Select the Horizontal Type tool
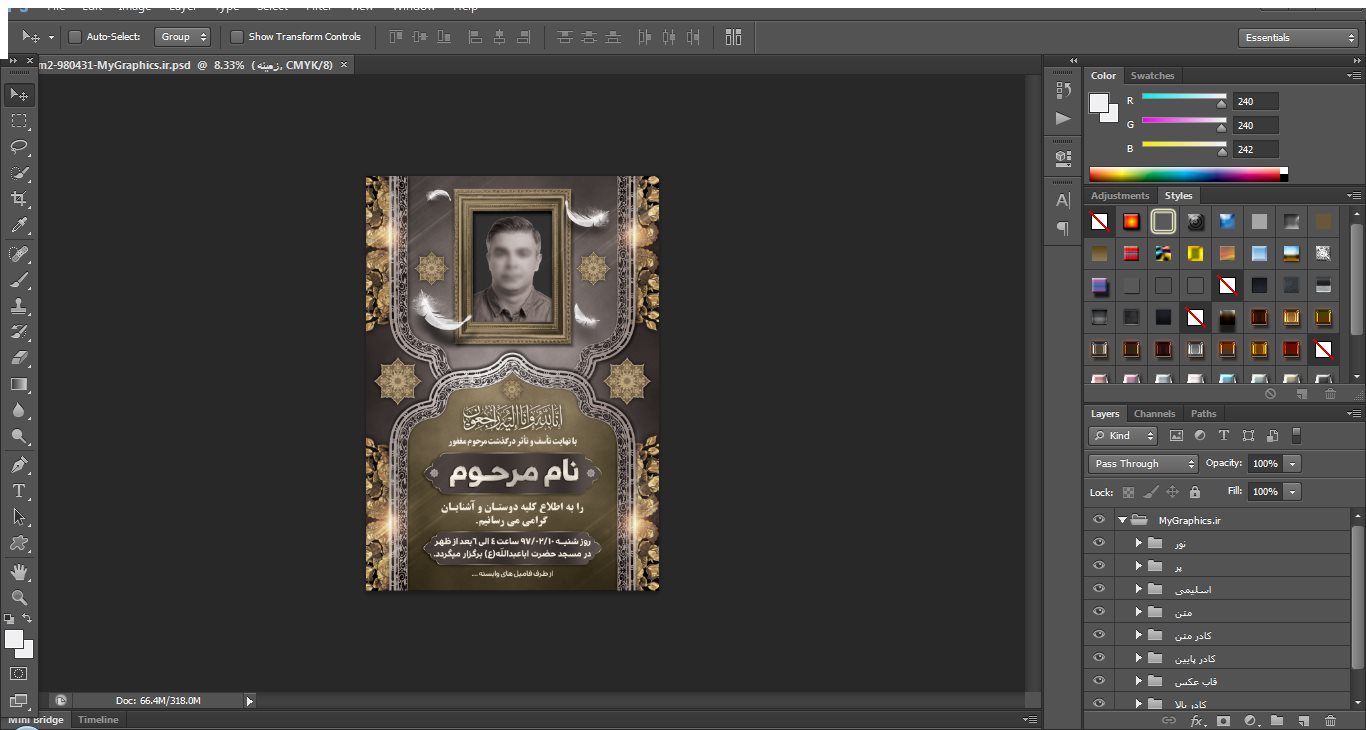 pos(19,491)
